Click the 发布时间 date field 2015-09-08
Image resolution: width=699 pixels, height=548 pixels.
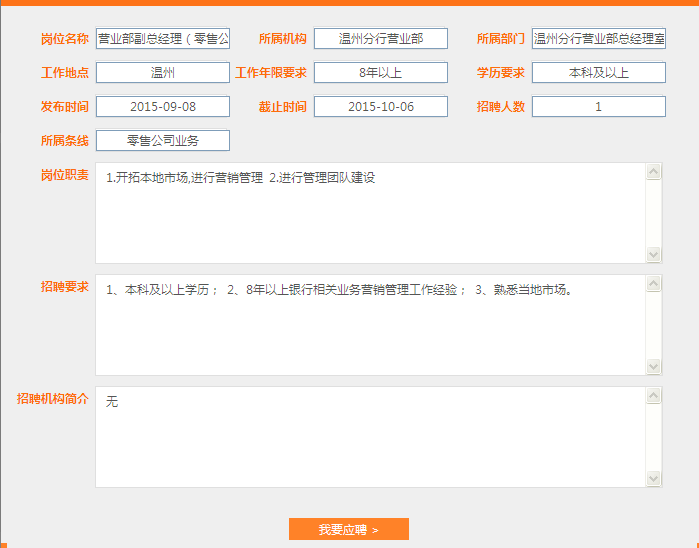[163, 107]
